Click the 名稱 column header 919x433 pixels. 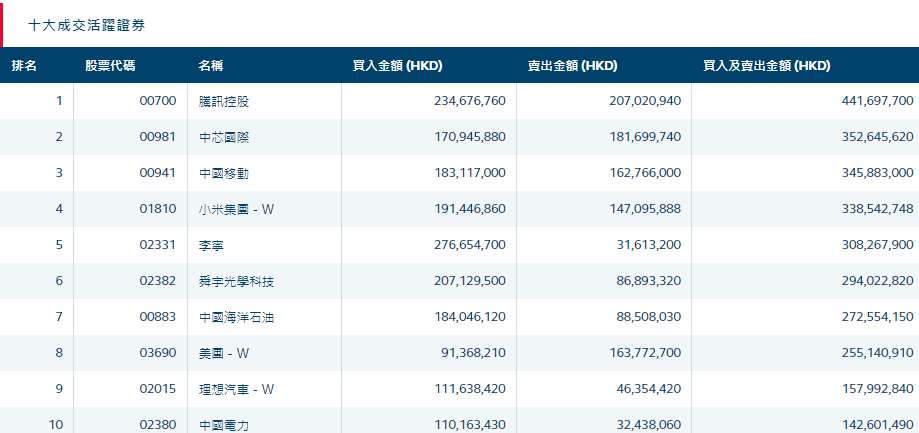210,66
